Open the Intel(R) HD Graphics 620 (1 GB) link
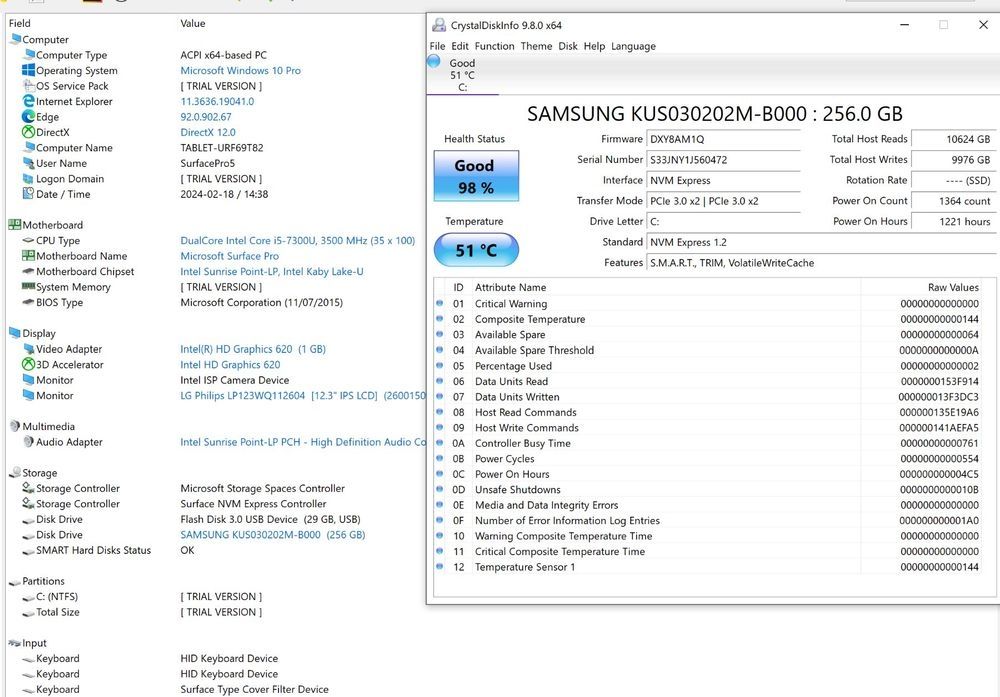1000x697 pixels. pos(253,349)
